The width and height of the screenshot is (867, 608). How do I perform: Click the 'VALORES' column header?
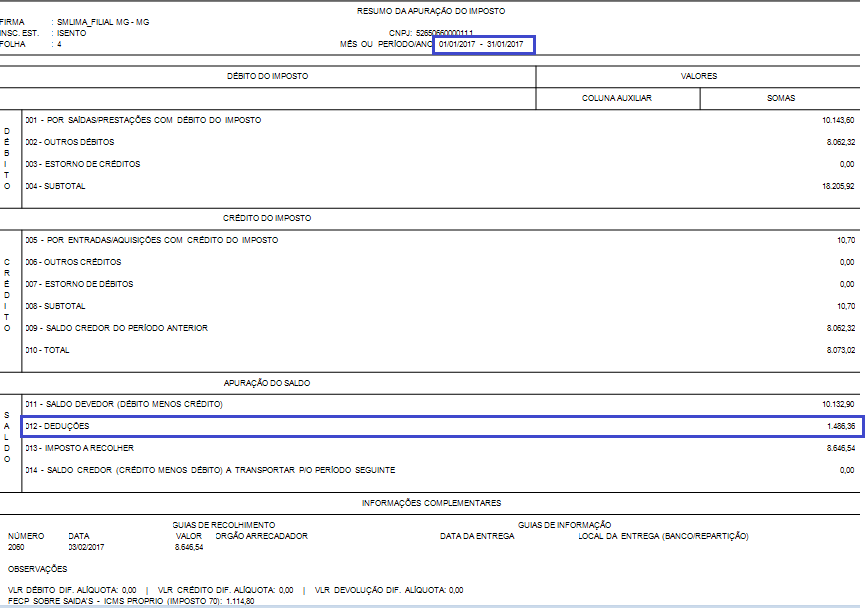tap(698, 76)
